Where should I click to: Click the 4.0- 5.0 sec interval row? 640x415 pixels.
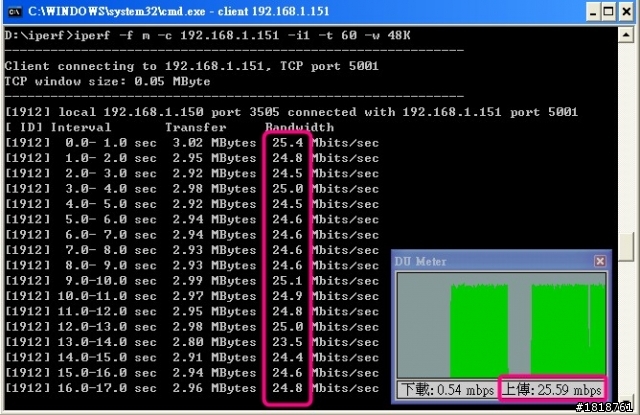[192, 204]
